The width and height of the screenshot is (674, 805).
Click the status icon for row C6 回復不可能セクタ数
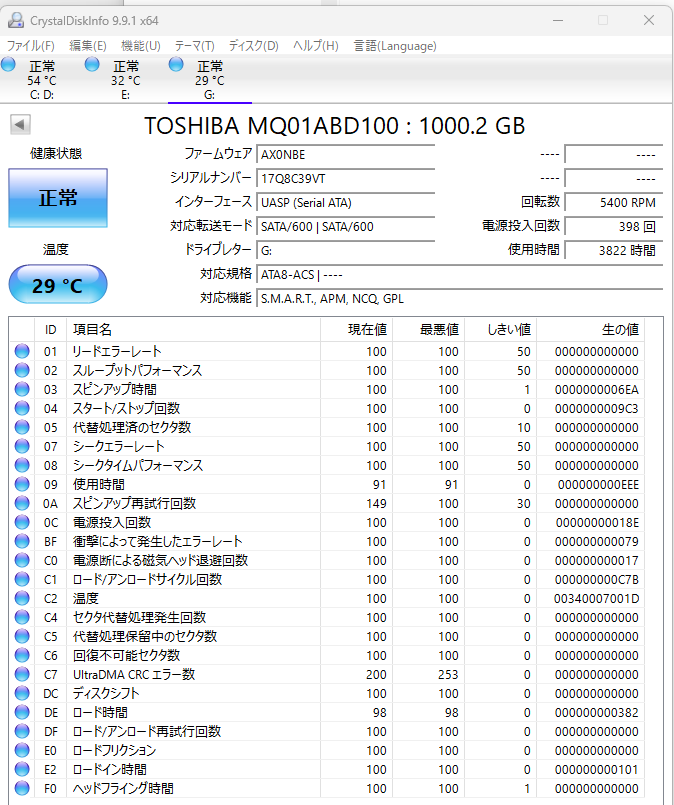tap(22, 655)
